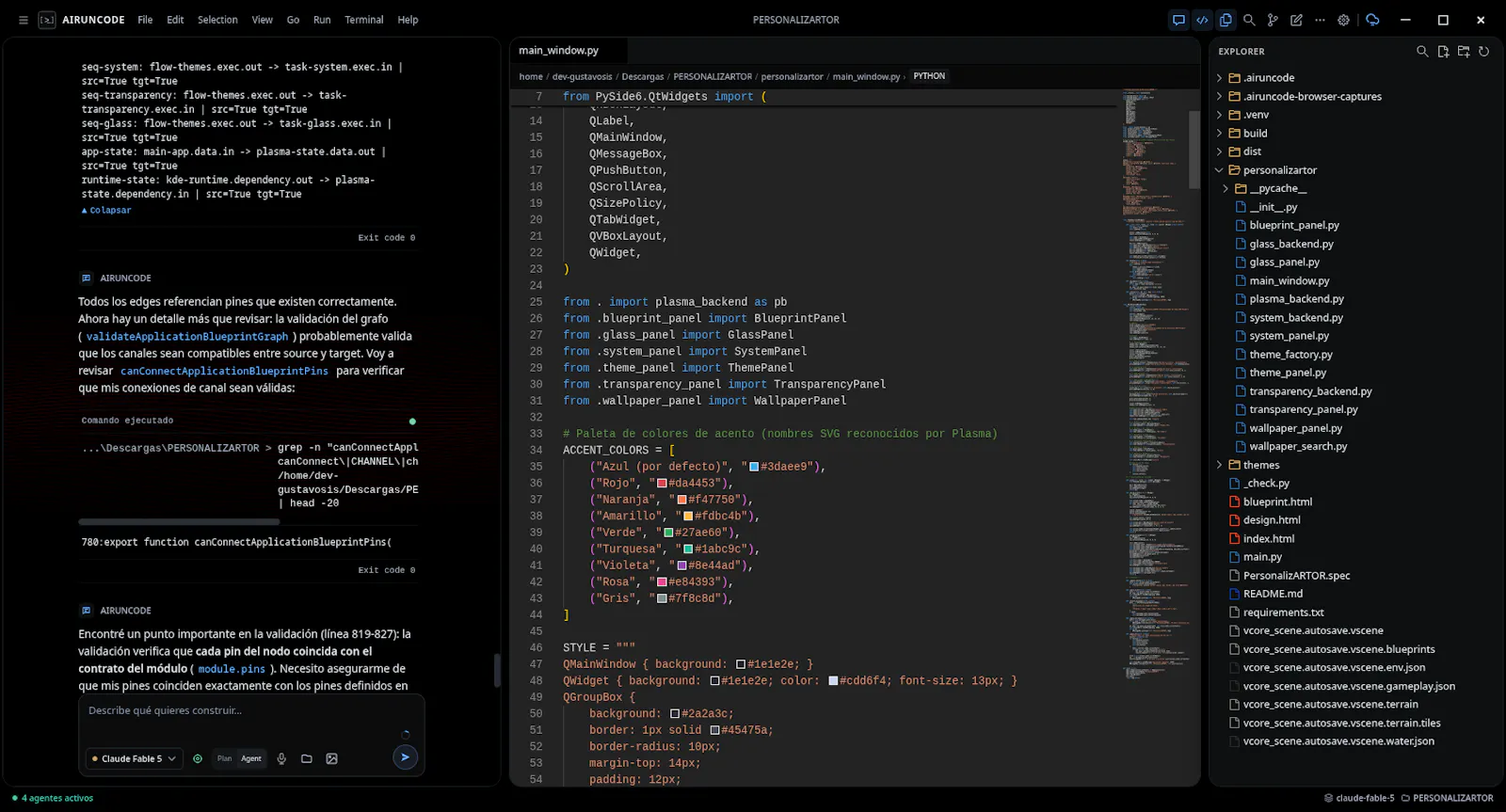Image resolution: width=1506 pixels, height=812 pixels.
Task: Open source control branch icon
Action: pyautogui.click(x=1273, y=20)
